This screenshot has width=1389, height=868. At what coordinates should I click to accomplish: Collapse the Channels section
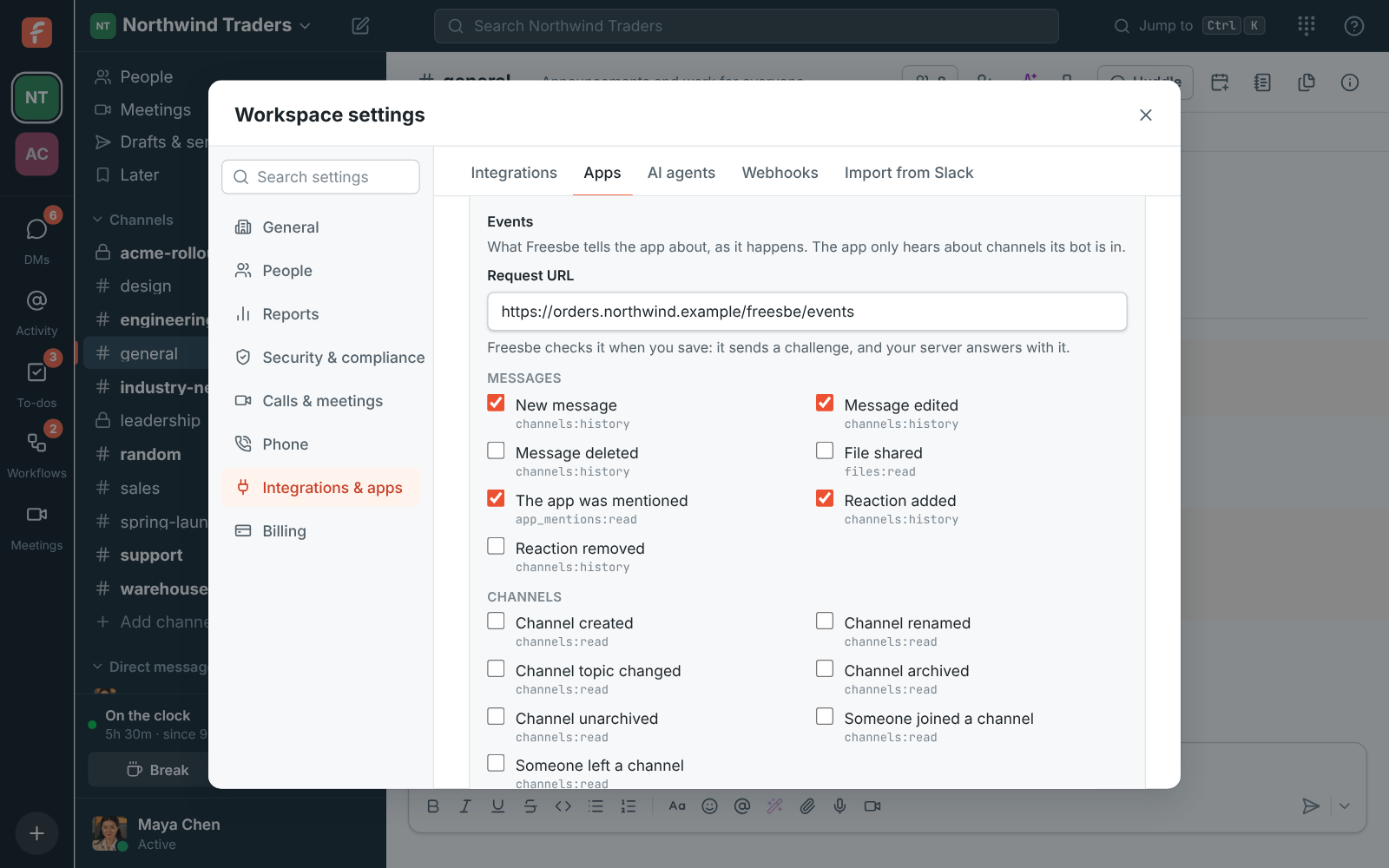[x=134, y=220]
